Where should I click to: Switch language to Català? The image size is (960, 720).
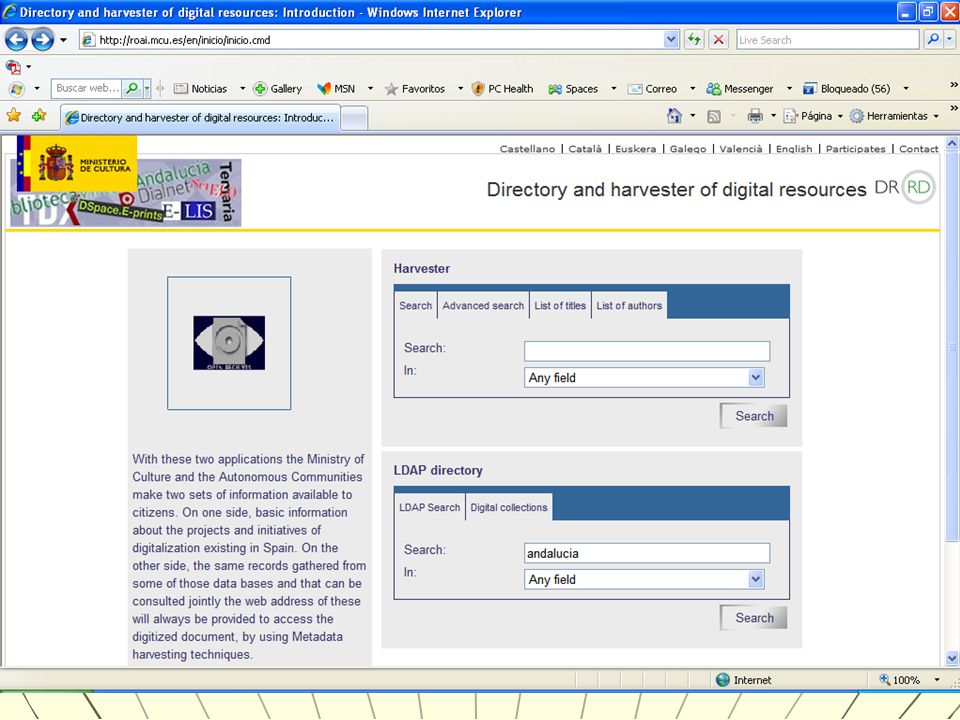click(x=585, y=149)
